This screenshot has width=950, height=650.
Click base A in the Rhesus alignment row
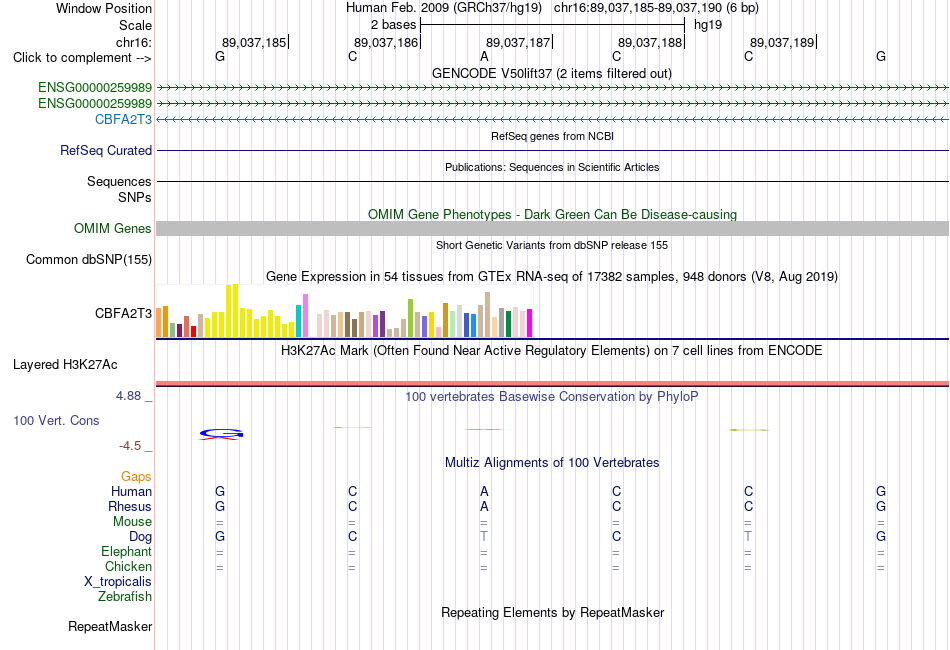[x=484, y=506]
